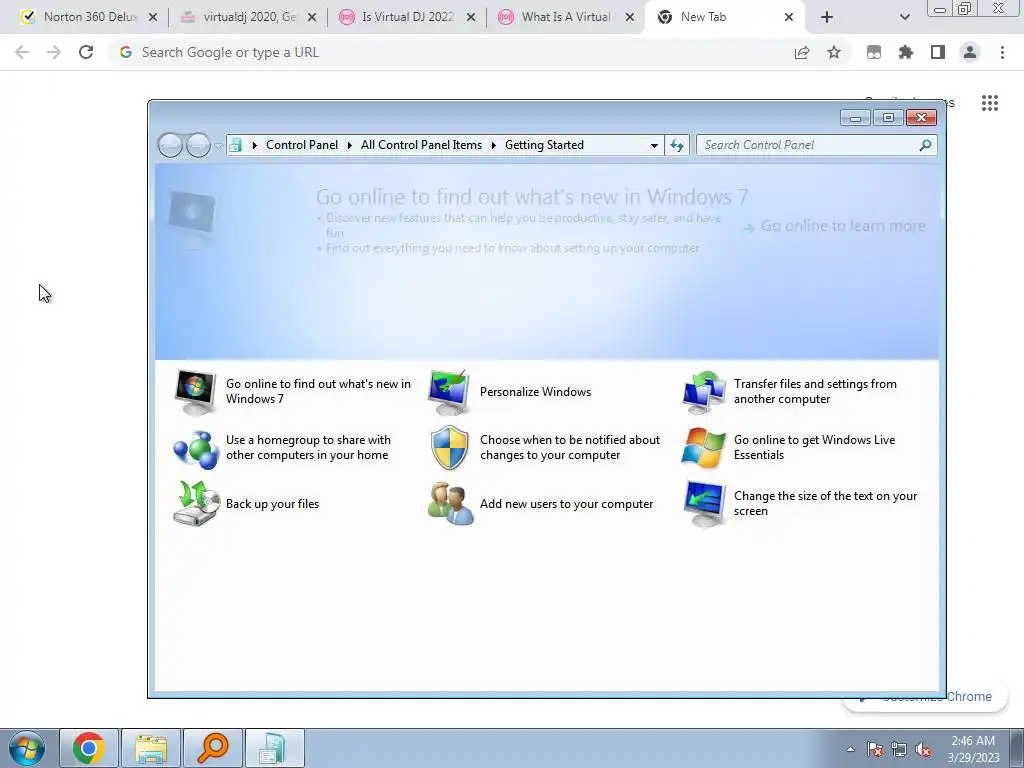
Task: Click the Use a homegroup to share text
Action: pos(308,447)
